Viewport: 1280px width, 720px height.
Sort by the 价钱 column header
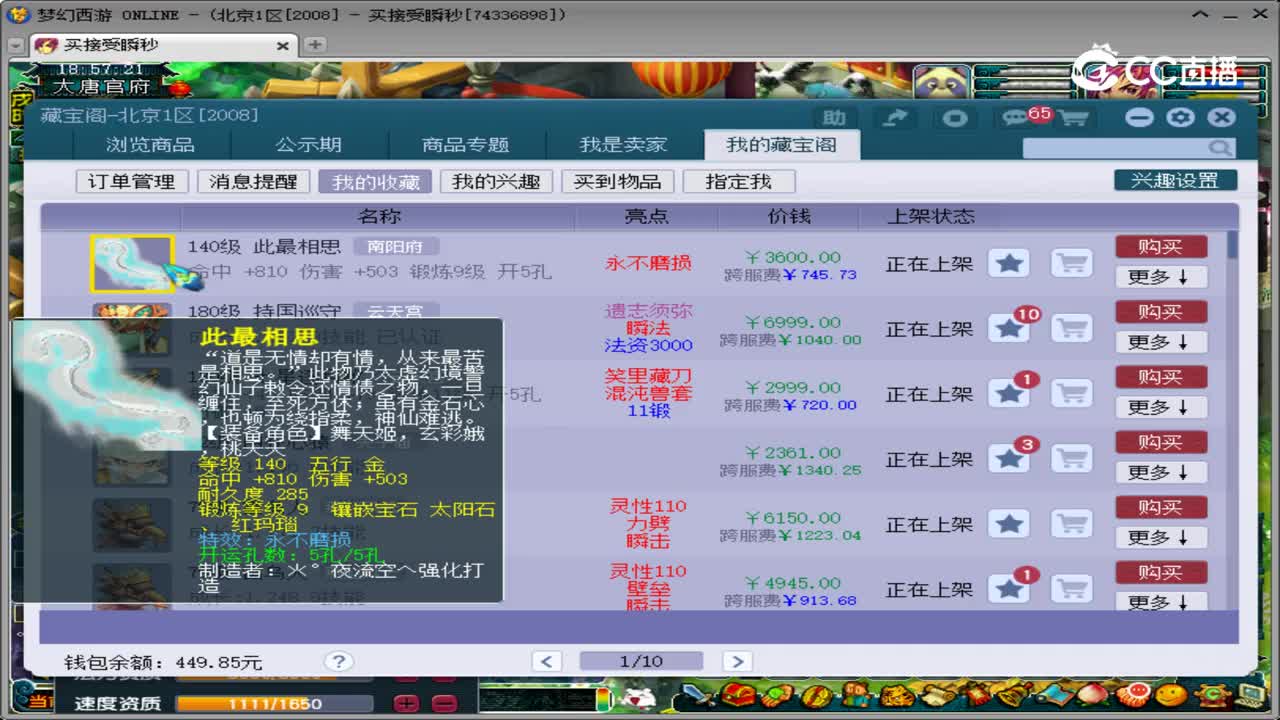789,216
